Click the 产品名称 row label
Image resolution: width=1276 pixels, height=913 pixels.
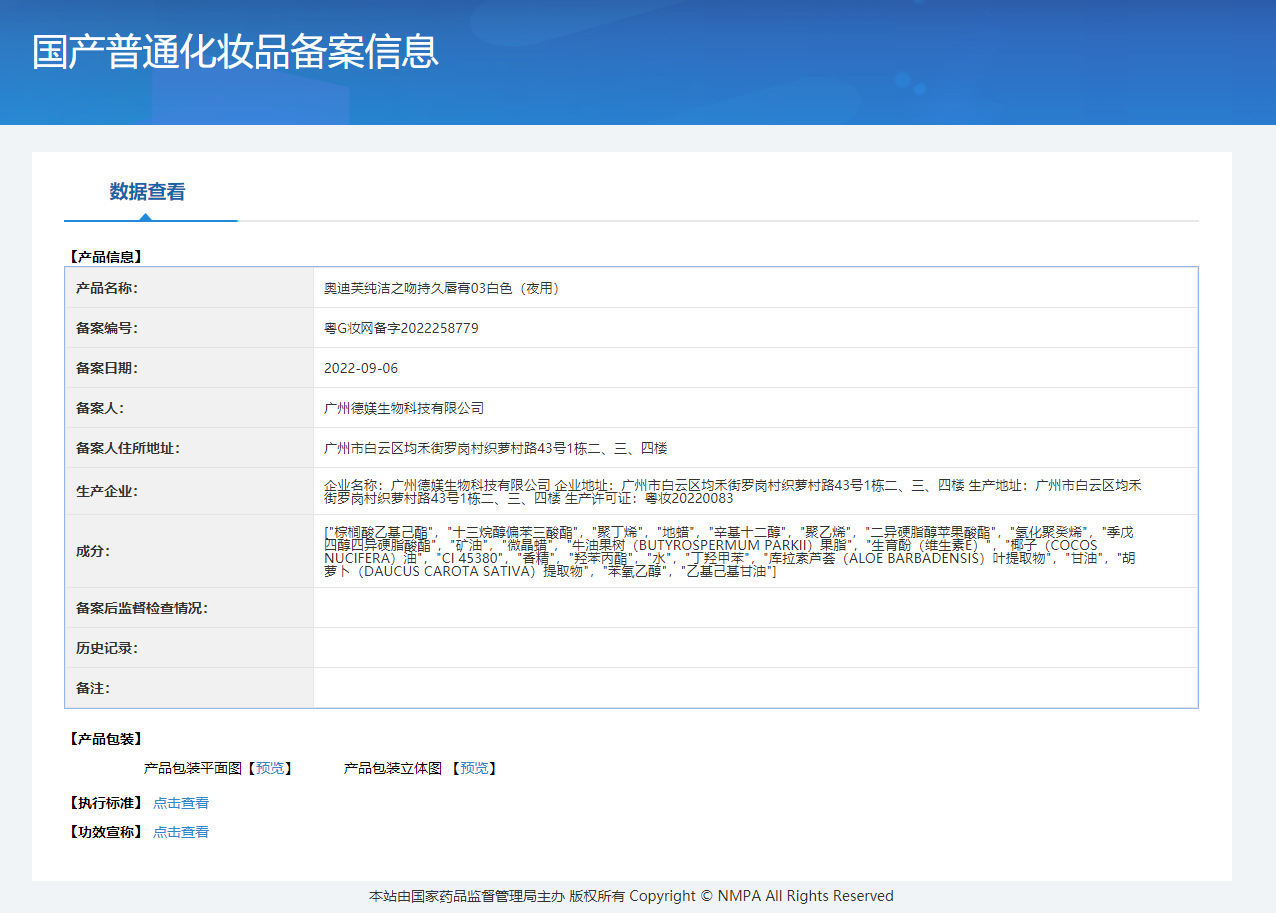[107, 288]
